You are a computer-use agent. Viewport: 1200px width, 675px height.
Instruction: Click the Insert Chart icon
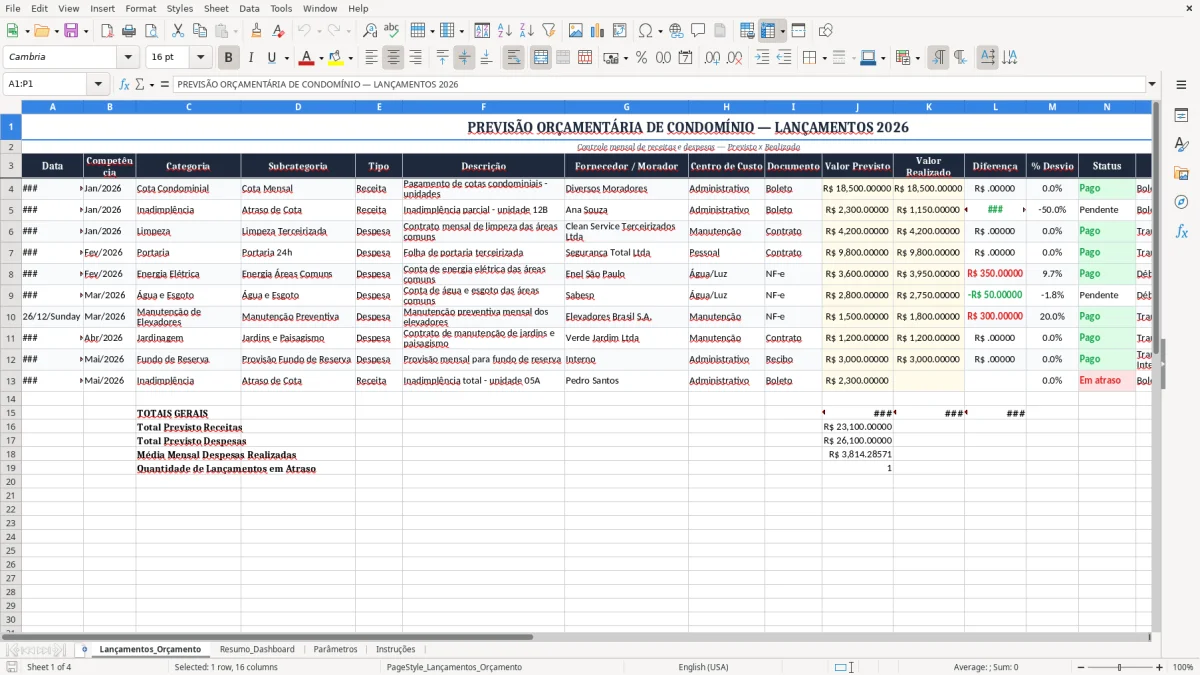point(597,31)
